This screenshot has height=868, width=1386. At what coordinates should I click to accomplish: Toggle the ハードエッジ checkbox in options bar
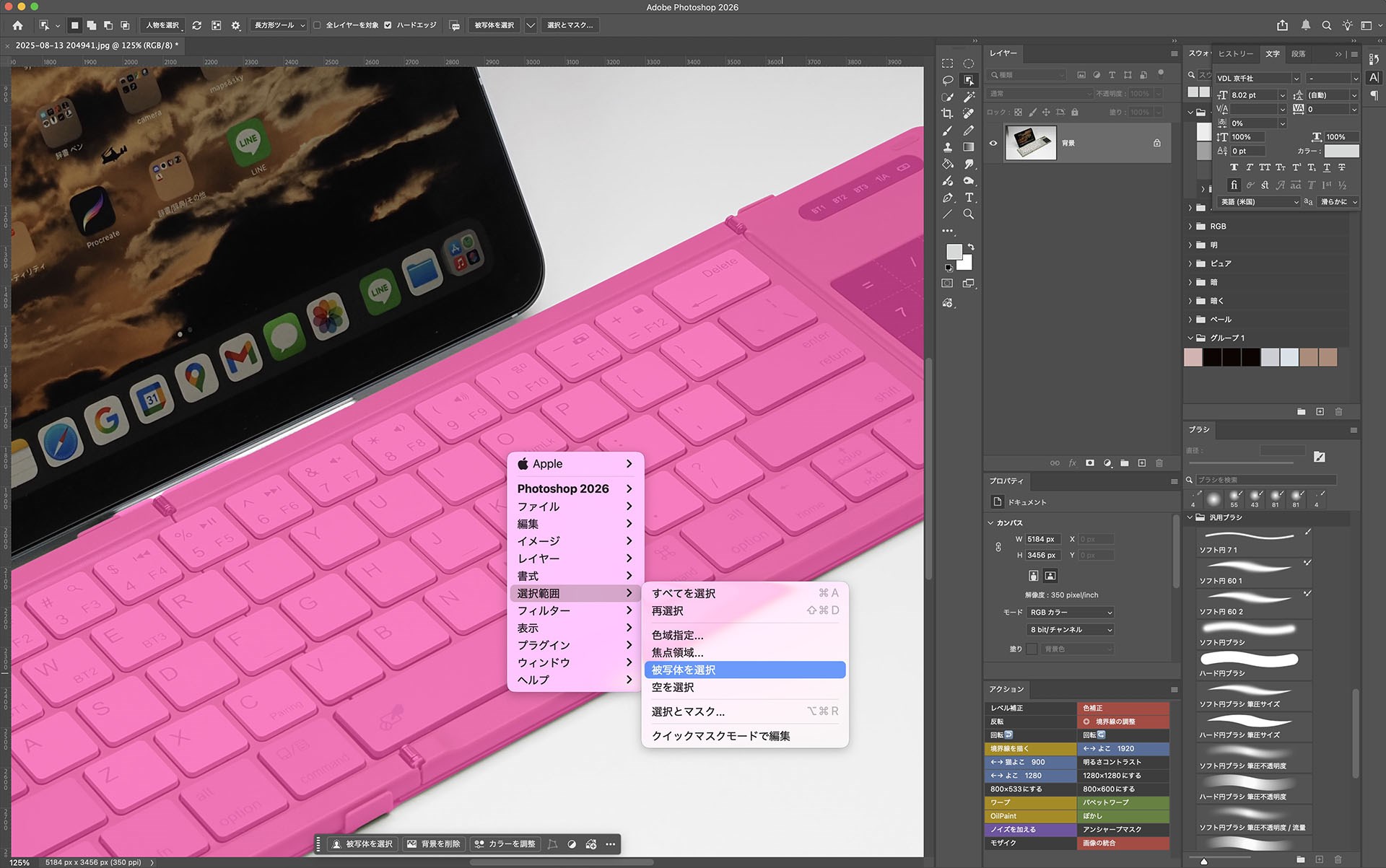pos(388,25)
